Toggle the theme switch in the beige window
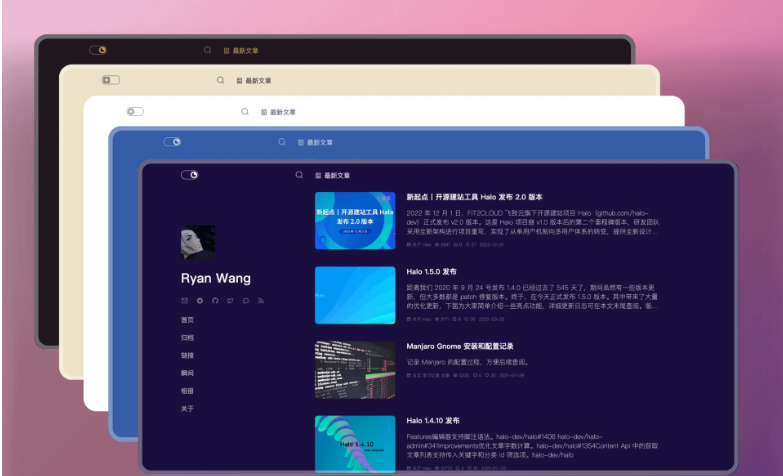Screen dimensions: 783x476 [111, 80]
